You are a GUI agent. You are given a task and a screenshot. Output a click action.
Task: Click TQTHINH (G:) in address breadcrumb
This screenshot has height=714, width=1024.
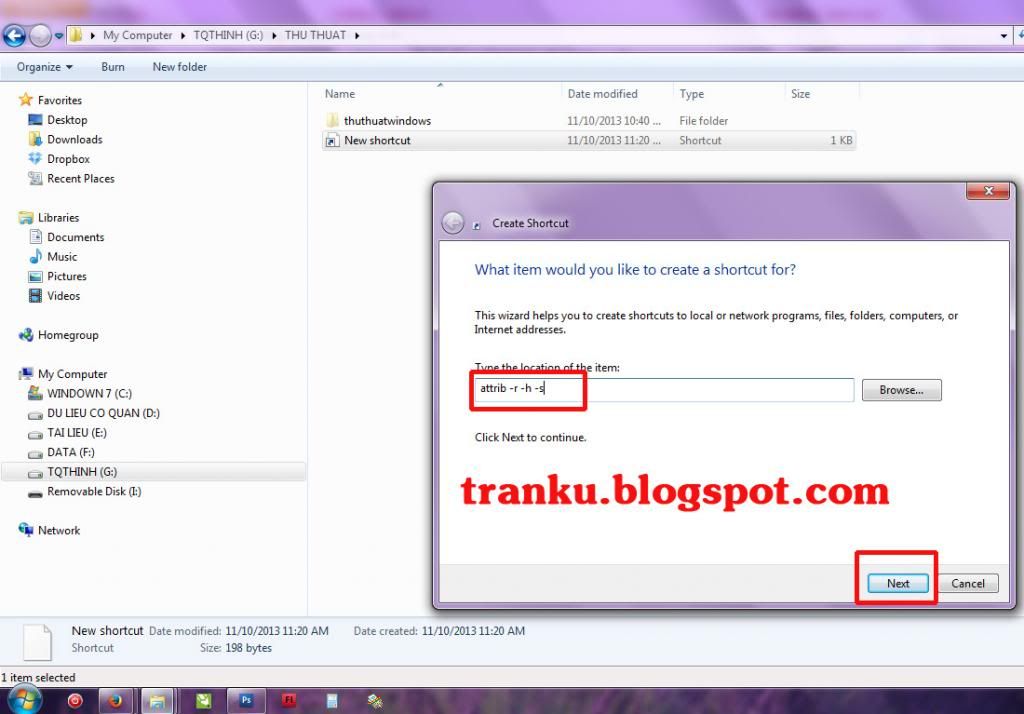(228, 35)
